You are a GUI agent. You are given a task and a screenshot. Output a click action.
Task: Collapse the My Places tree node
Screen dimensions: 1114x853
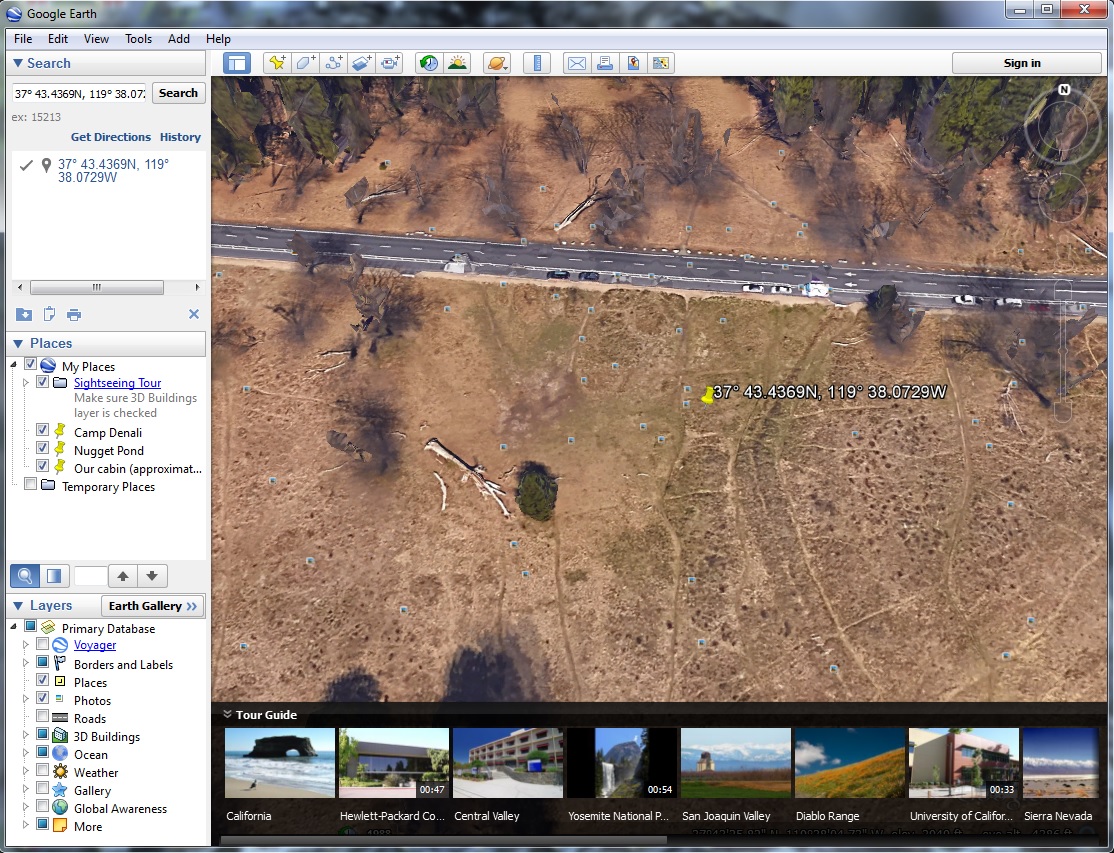[13, 365]
